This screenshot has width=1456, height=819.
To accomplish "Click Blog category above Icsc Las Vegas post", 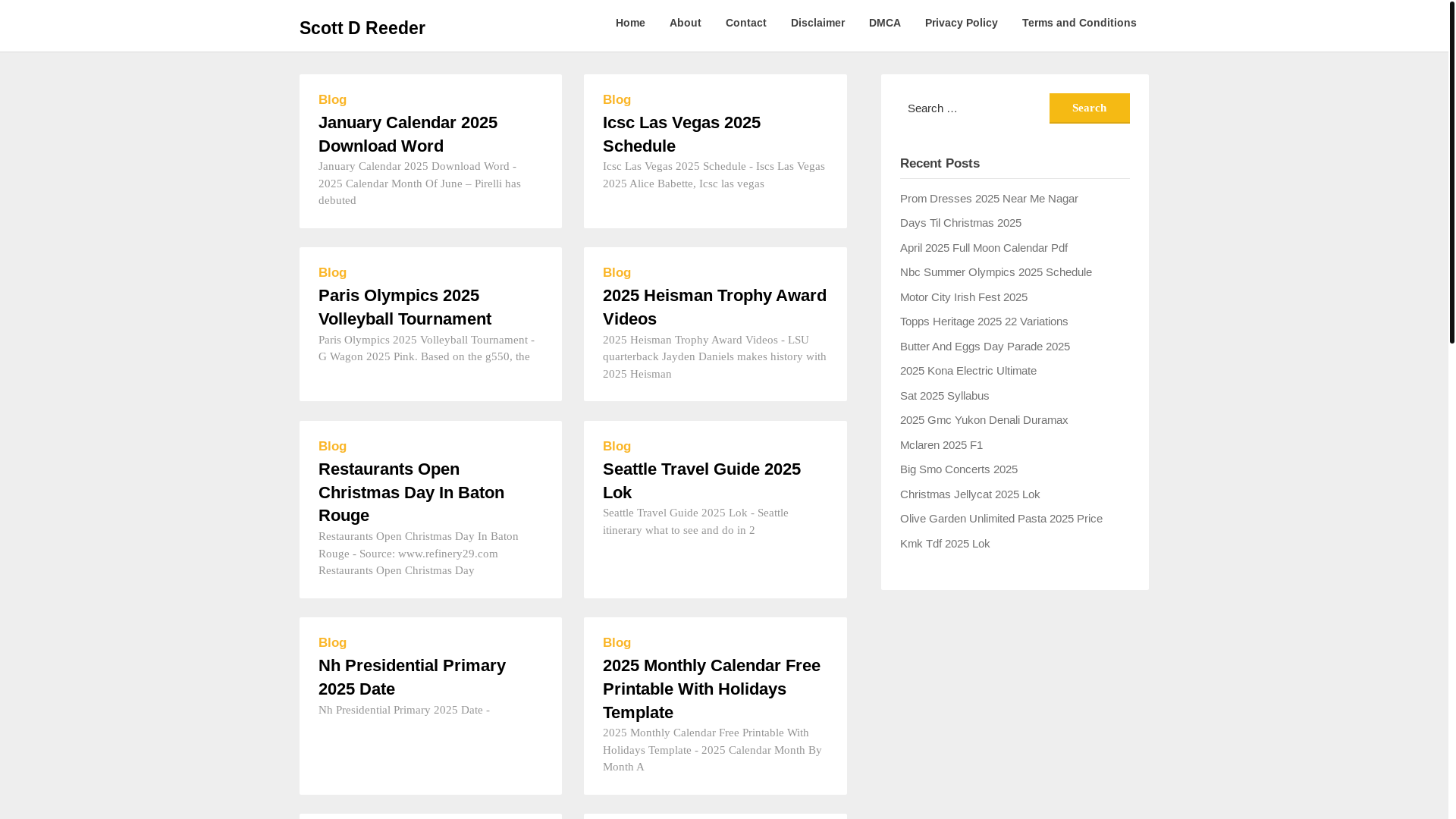I will coord(617,100).
